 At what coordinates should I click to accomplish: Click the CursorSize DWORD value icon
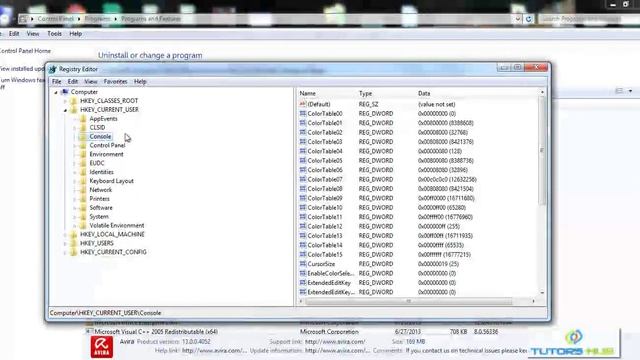coord(302,264)
